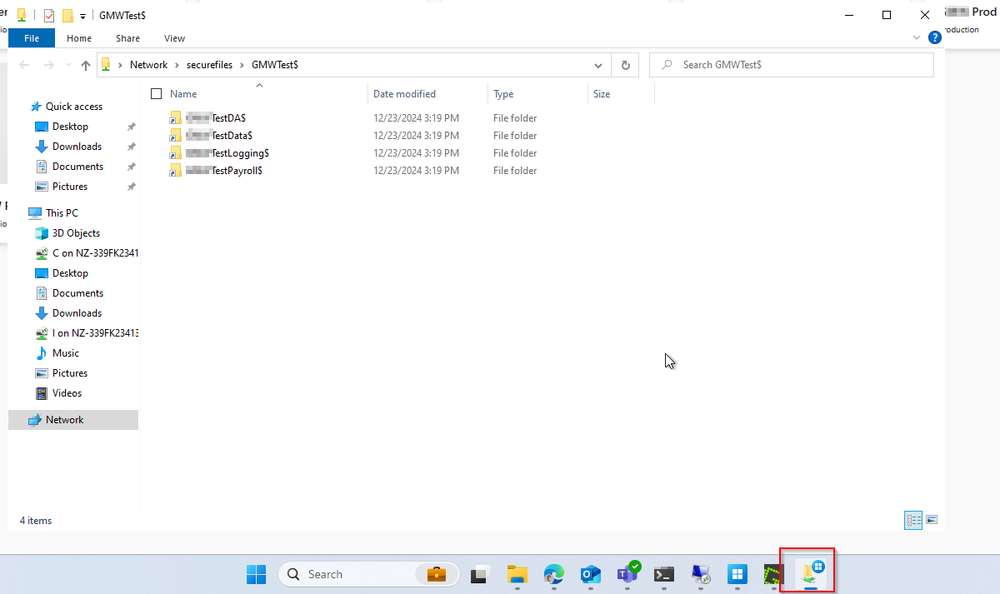Open the File menu
The height and width of the screenshot is (594, 1000).
(x=31, y=38)
